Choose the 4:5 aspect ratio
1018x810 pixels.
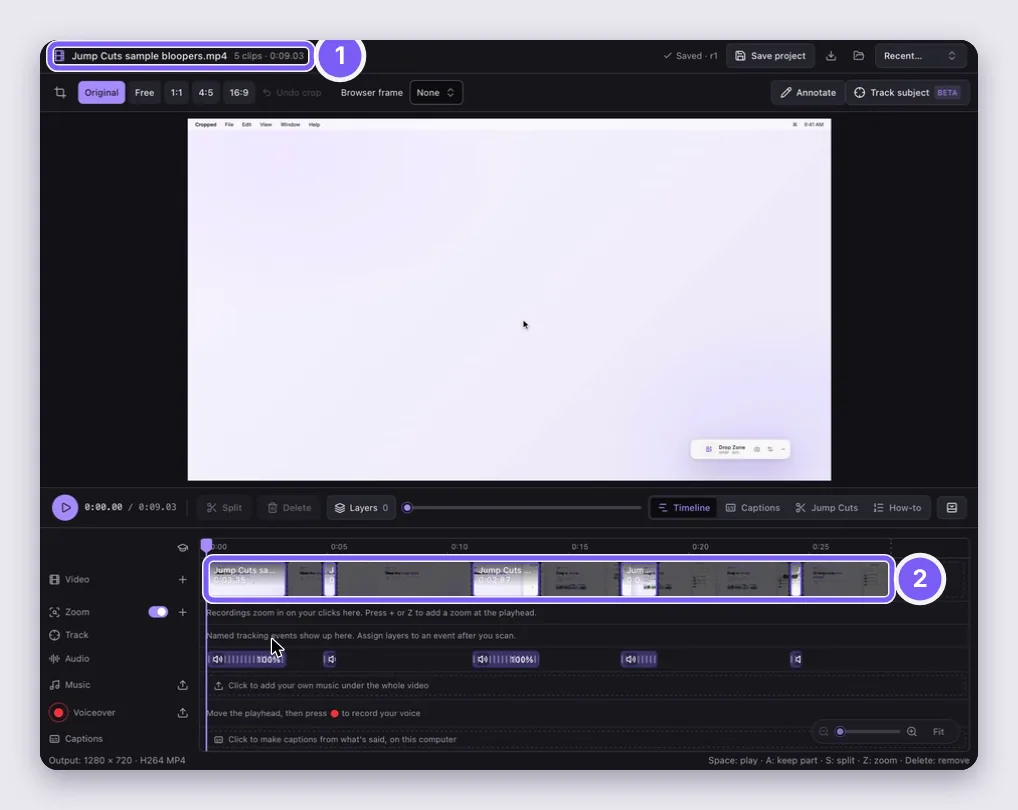click(206, 92)
